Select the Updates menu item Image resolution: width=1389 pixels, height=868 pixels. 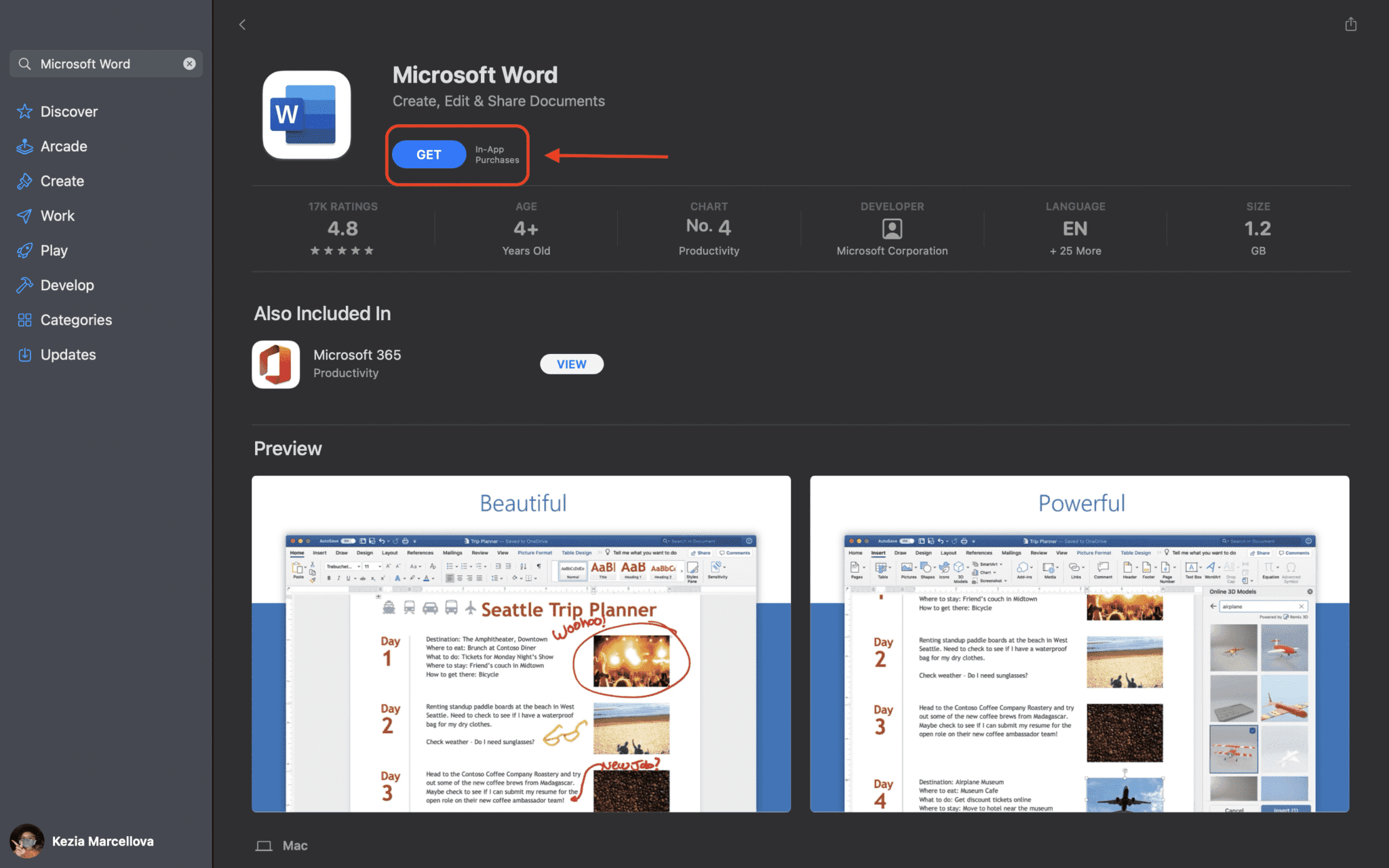point(68,354)
